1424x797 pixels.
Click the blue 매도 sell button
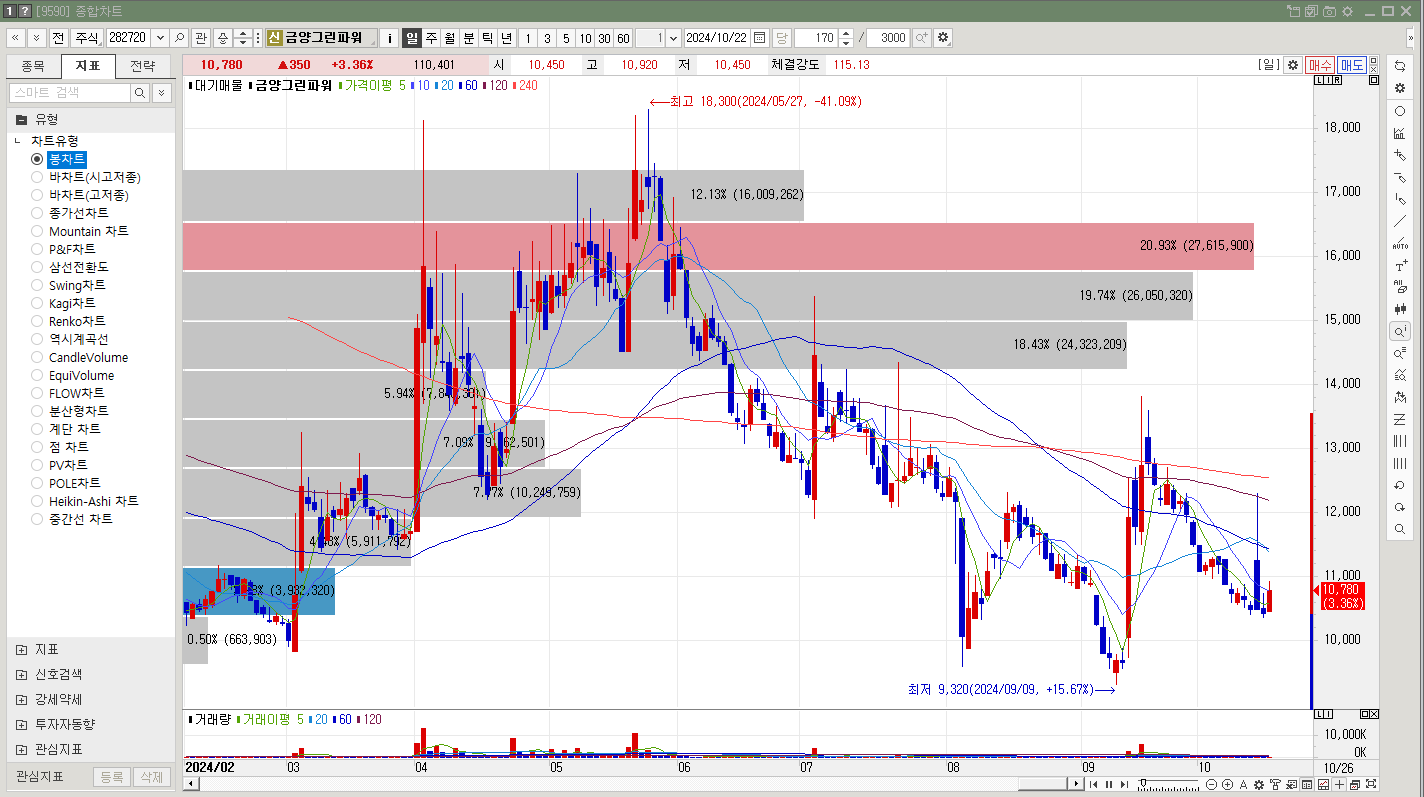pyautogui.click(x=1352, y=65)
